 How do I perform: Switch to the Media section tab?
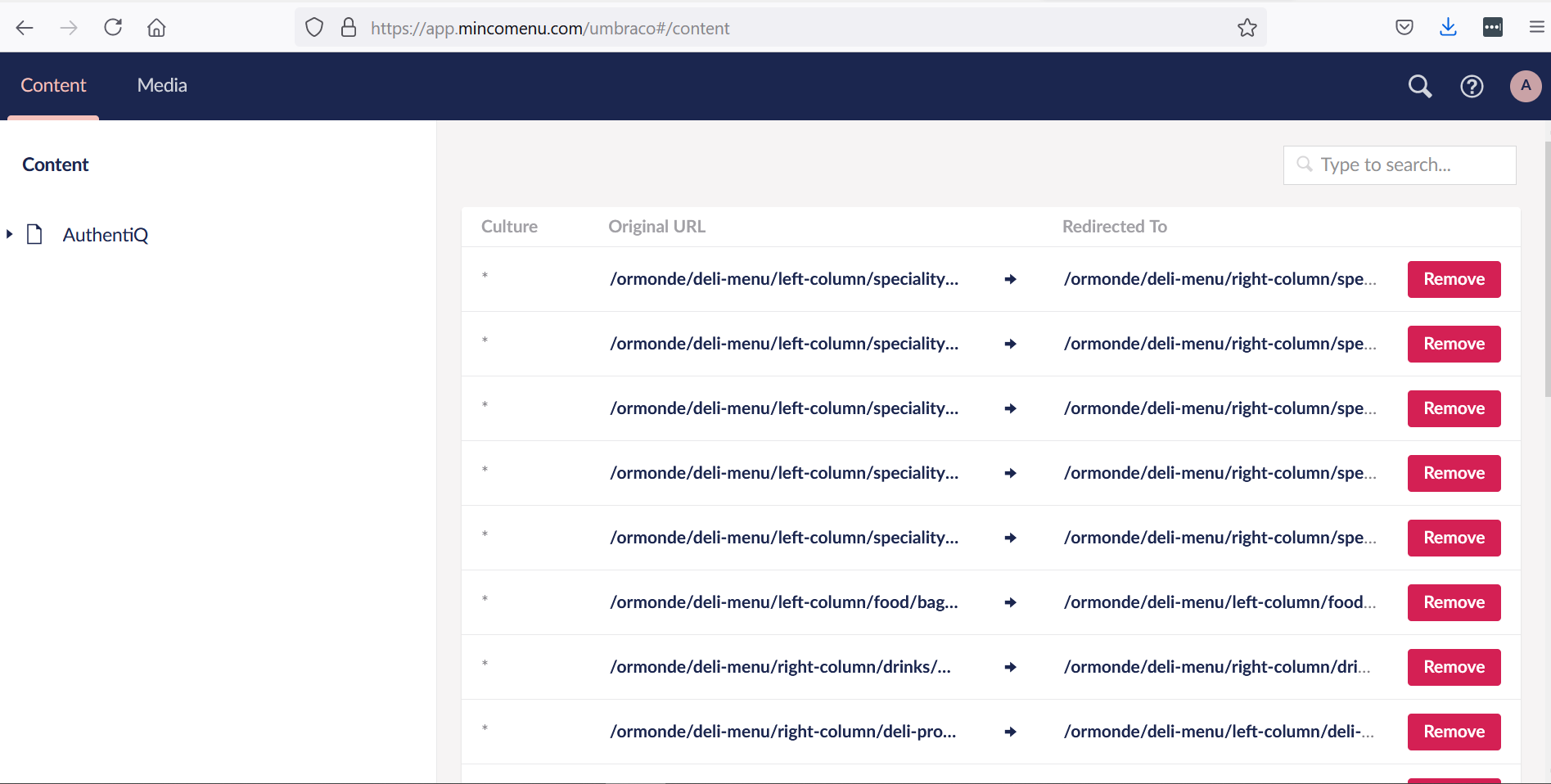[162, 85]
